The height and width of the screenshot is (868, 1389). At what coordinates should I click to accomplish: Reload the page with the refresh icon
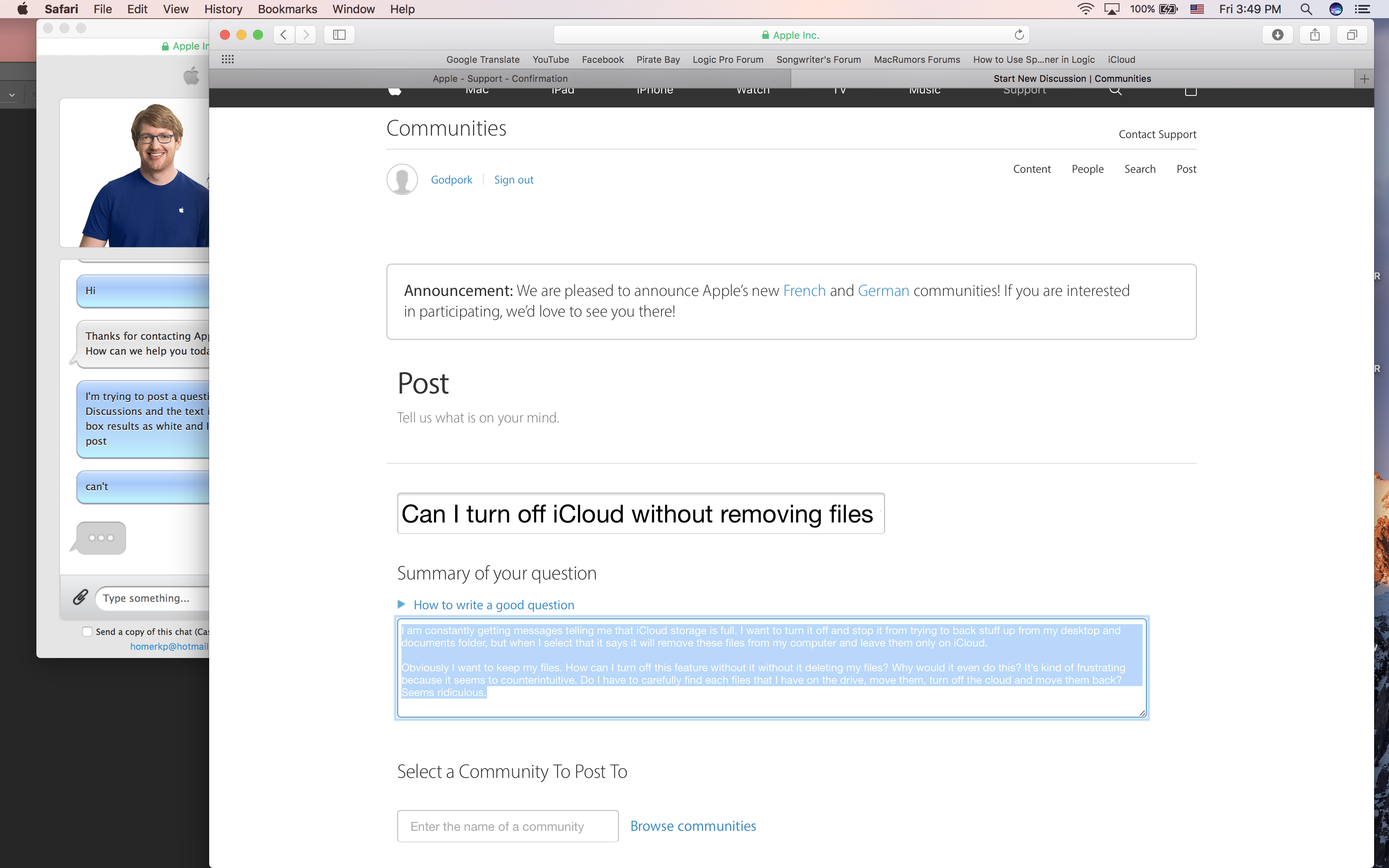pos(1019,34)
